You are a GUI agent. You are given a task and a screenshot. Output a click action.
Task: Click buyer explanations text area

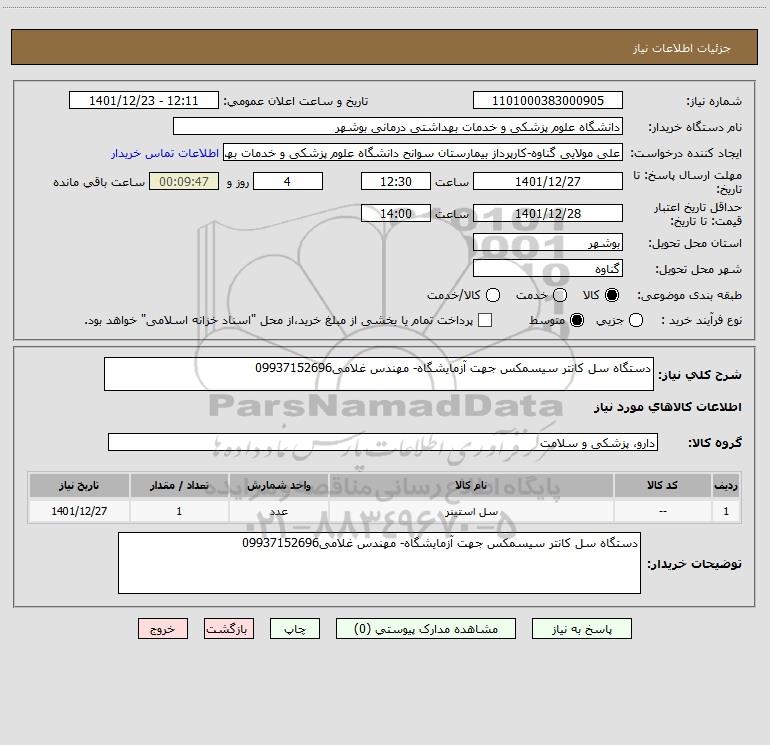point(379,563)
